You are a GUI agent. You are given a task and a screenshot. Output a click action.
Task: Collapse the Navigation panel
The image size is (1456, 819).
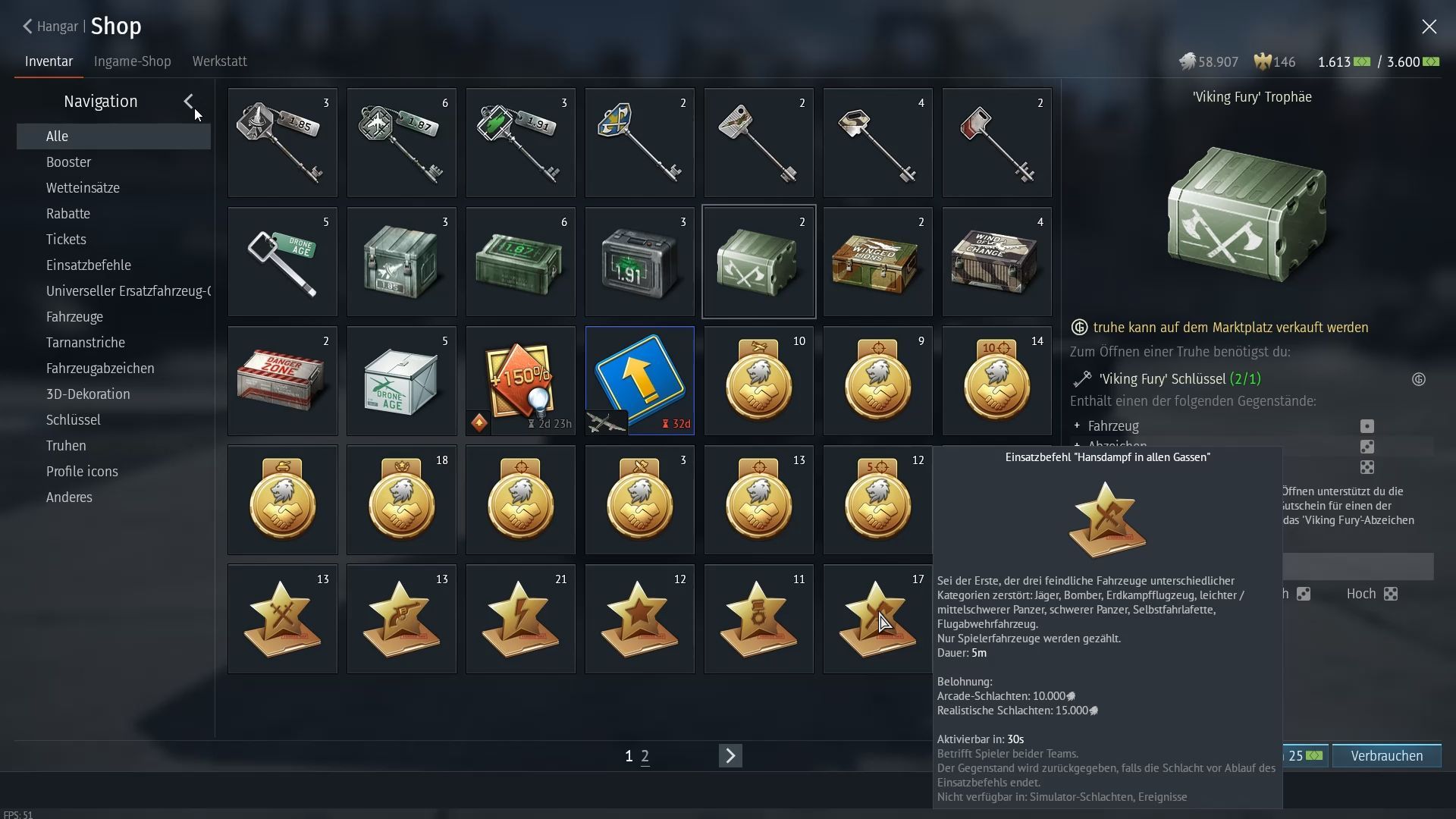pos(188,102)
